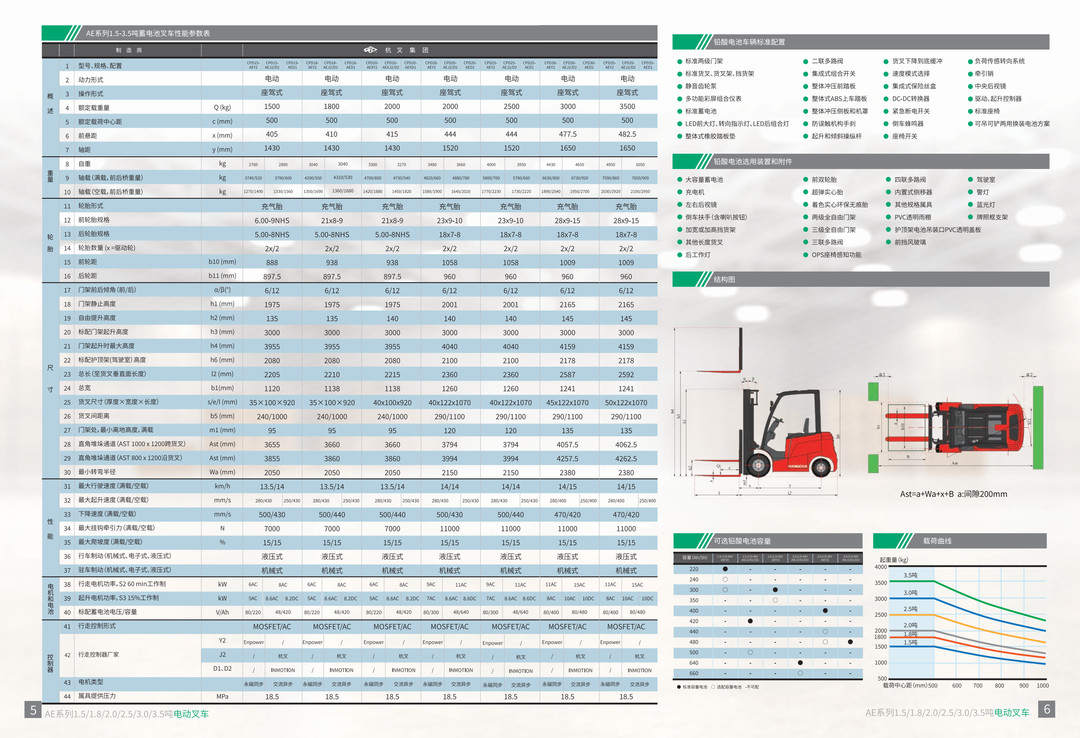Click the 'Wa (mm)' unit cell
The image size is (1080, 738).
222,472
